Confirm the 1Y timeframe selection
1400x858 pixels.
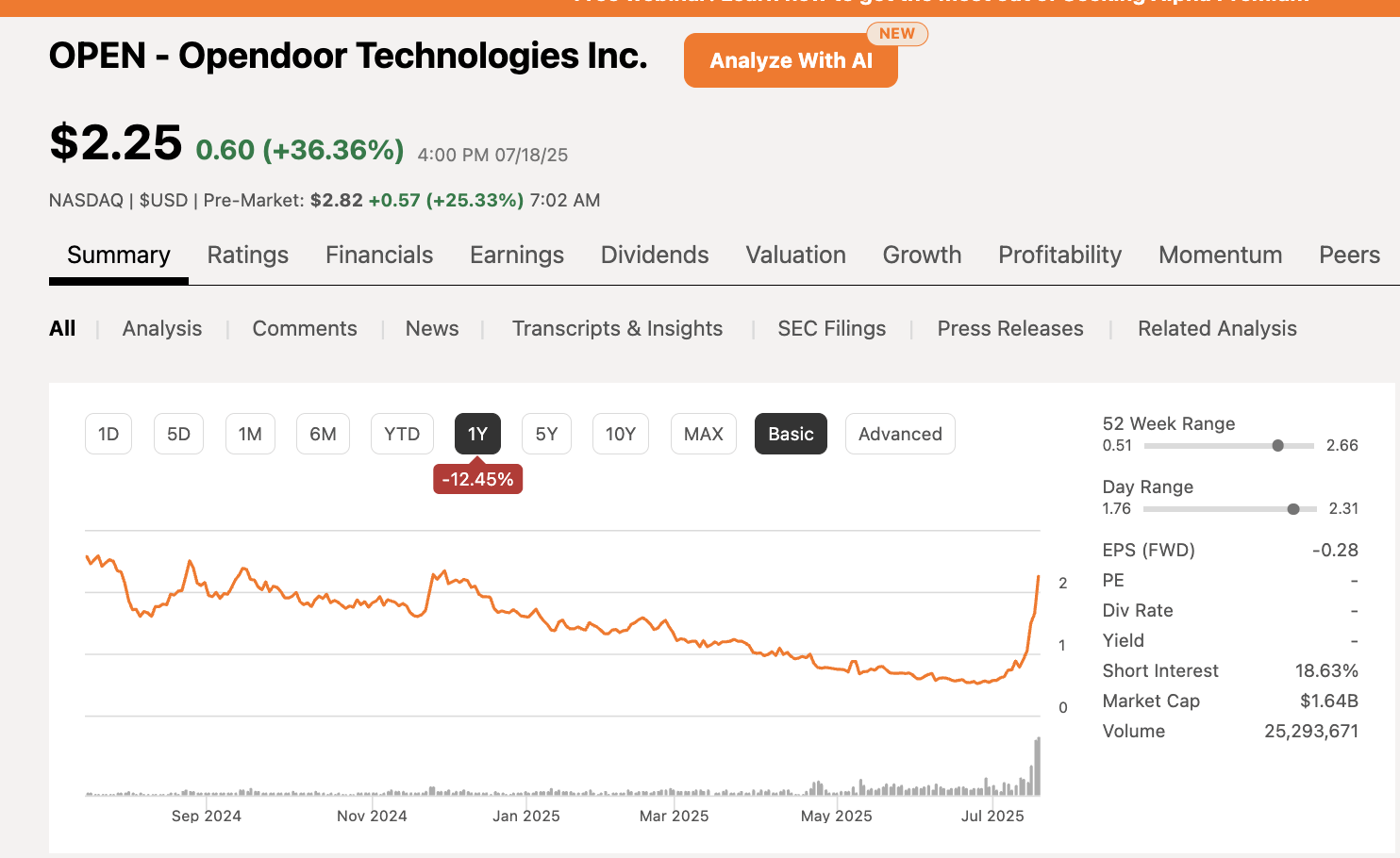pyautogui.click(x=477, y=434)
